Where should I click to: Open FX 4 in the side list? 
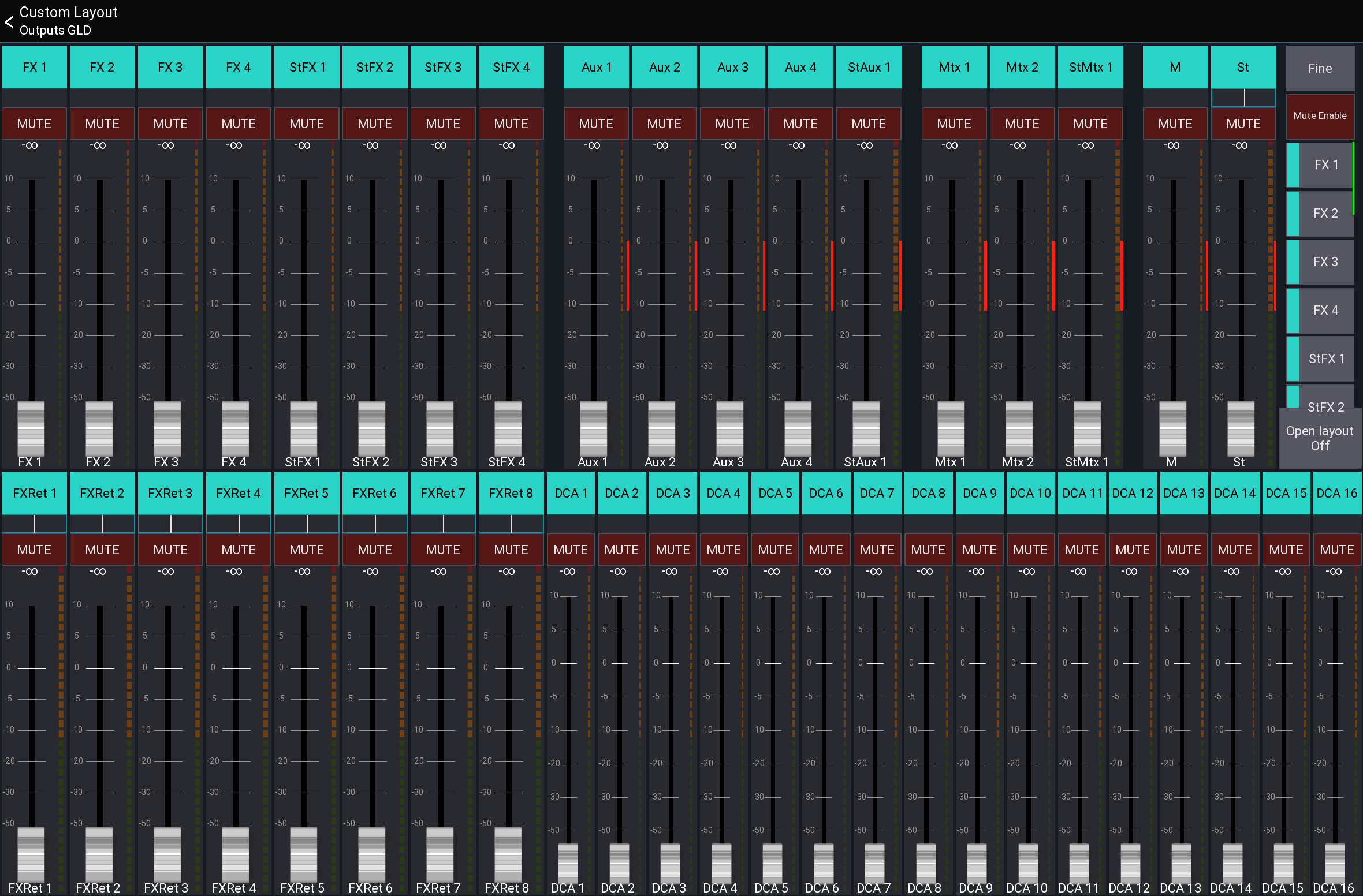coord(1320,310)
